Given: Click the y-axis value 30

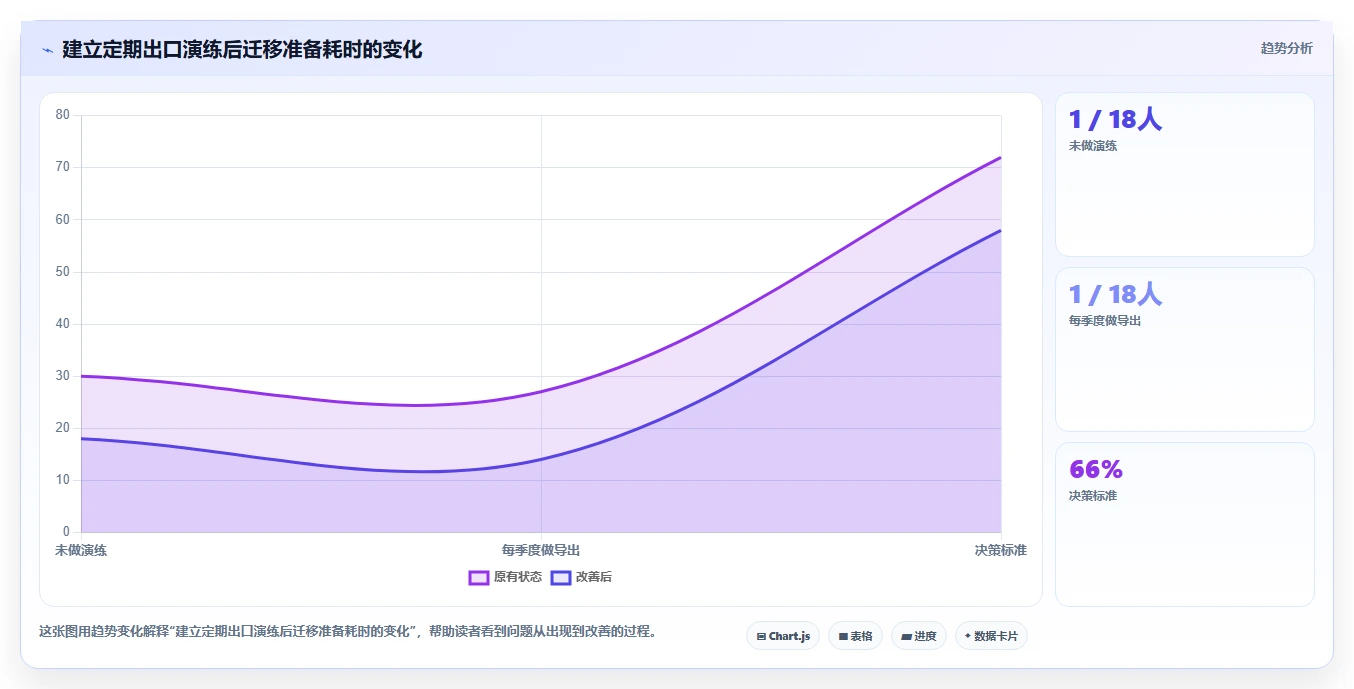Looking at the screenshot, I should point(63,376).
